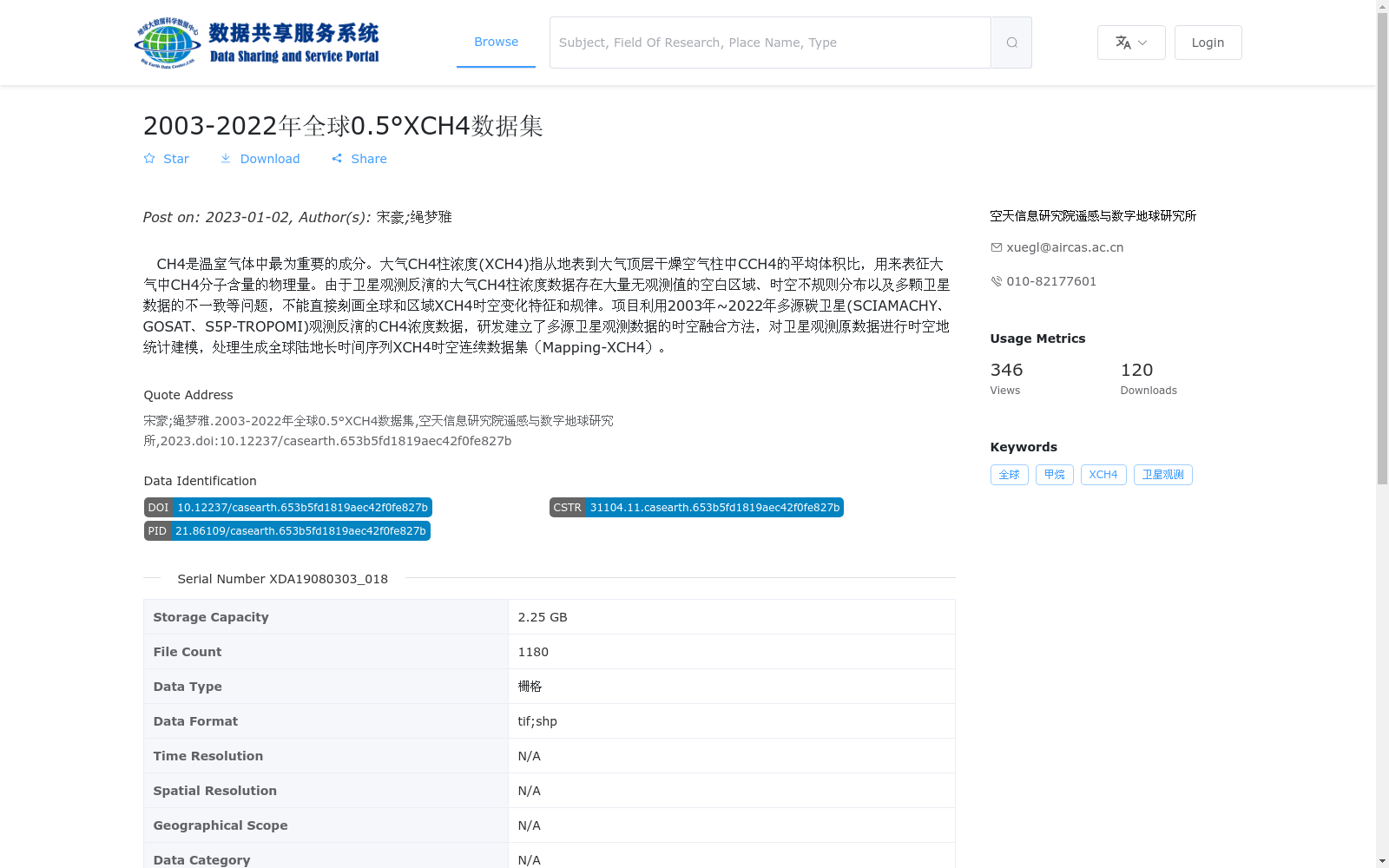Open the Browse tab
The height and width of the screenshot is (868, 1389).
[496, 42]
